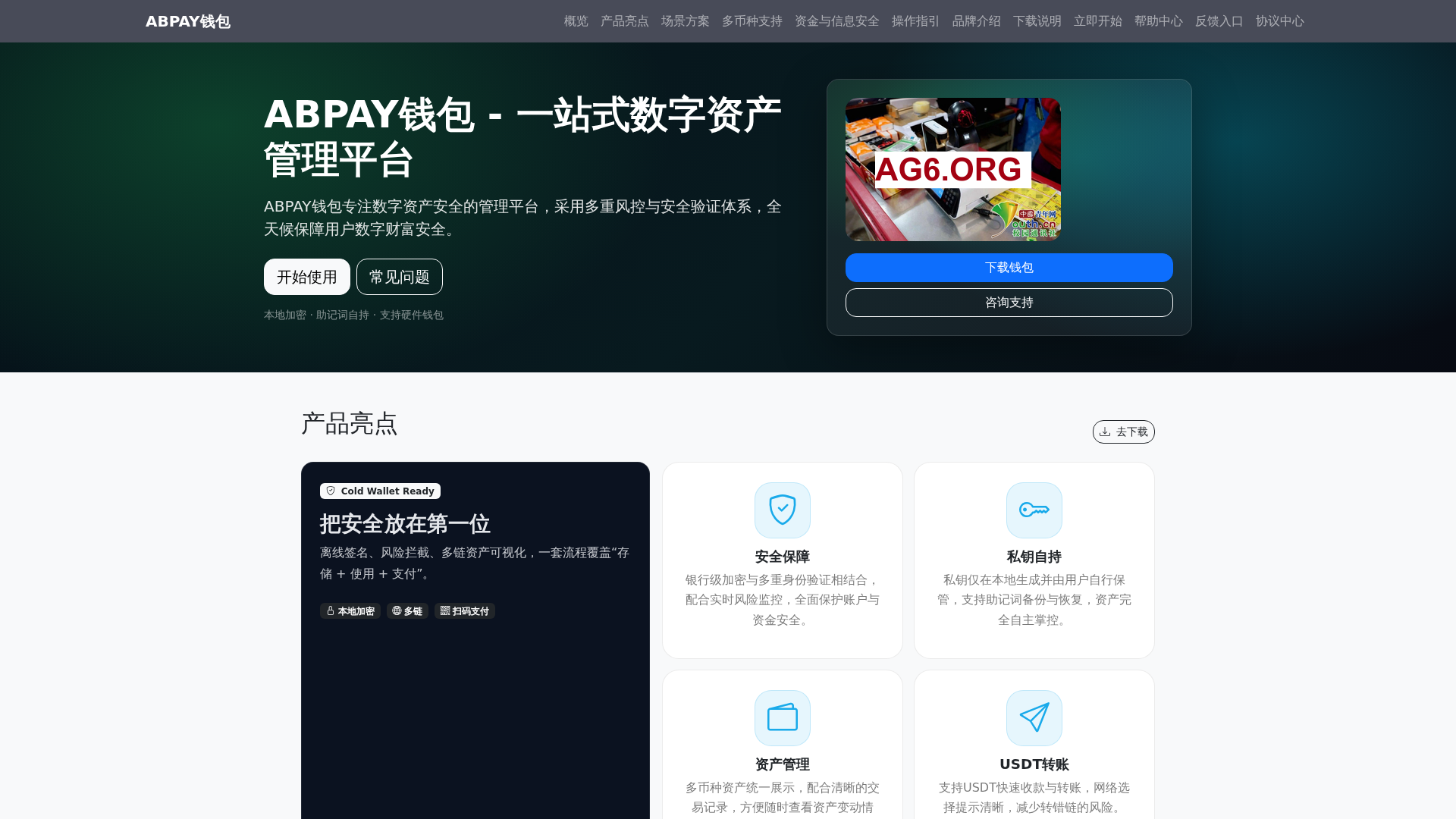Image resolution: width=1456 pixels, height=819 pixels.
Task: Visit 品牌介绍 nav link
Action: pyautogui.click(x=976, y=21)
